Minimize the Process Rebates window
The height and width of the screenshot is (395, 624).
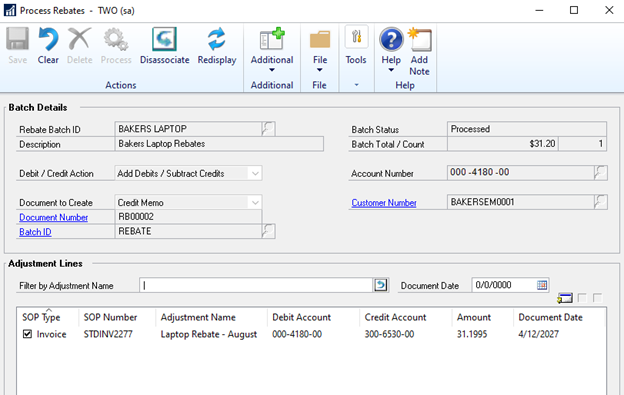click(539, 10)
